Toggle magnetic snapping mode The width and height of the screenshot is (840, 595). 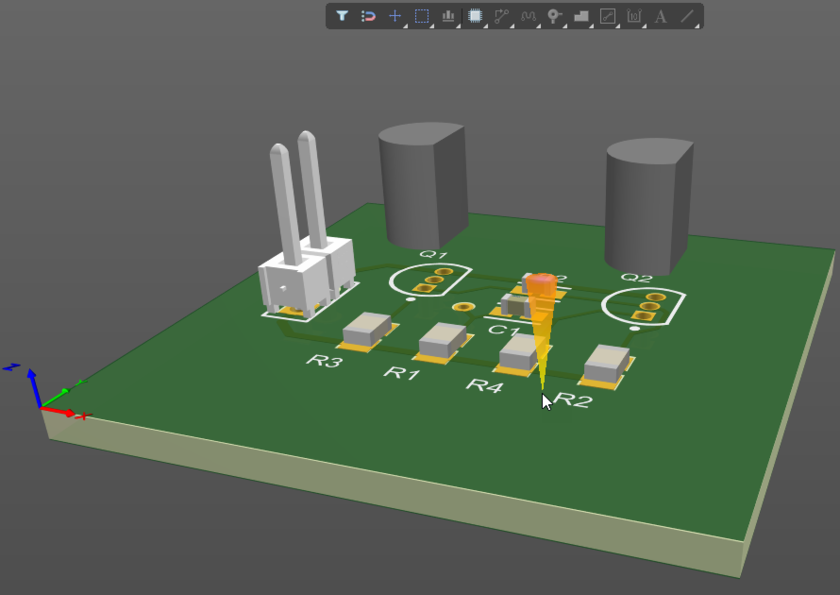coord(370,15)
